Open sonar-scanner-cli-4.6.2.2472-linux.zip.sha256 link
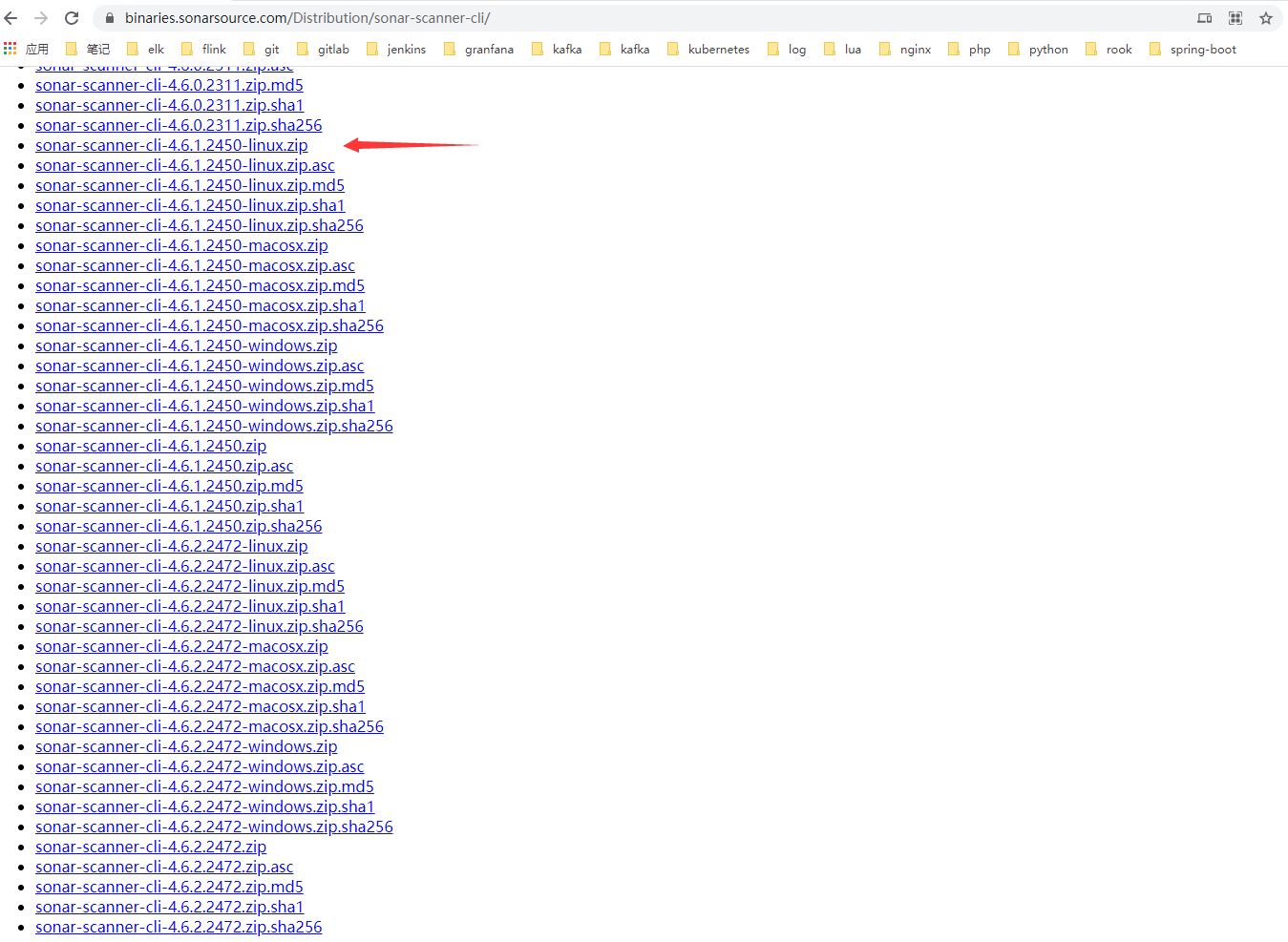This screenshot has height=942, width=1288. pos(200,626)
